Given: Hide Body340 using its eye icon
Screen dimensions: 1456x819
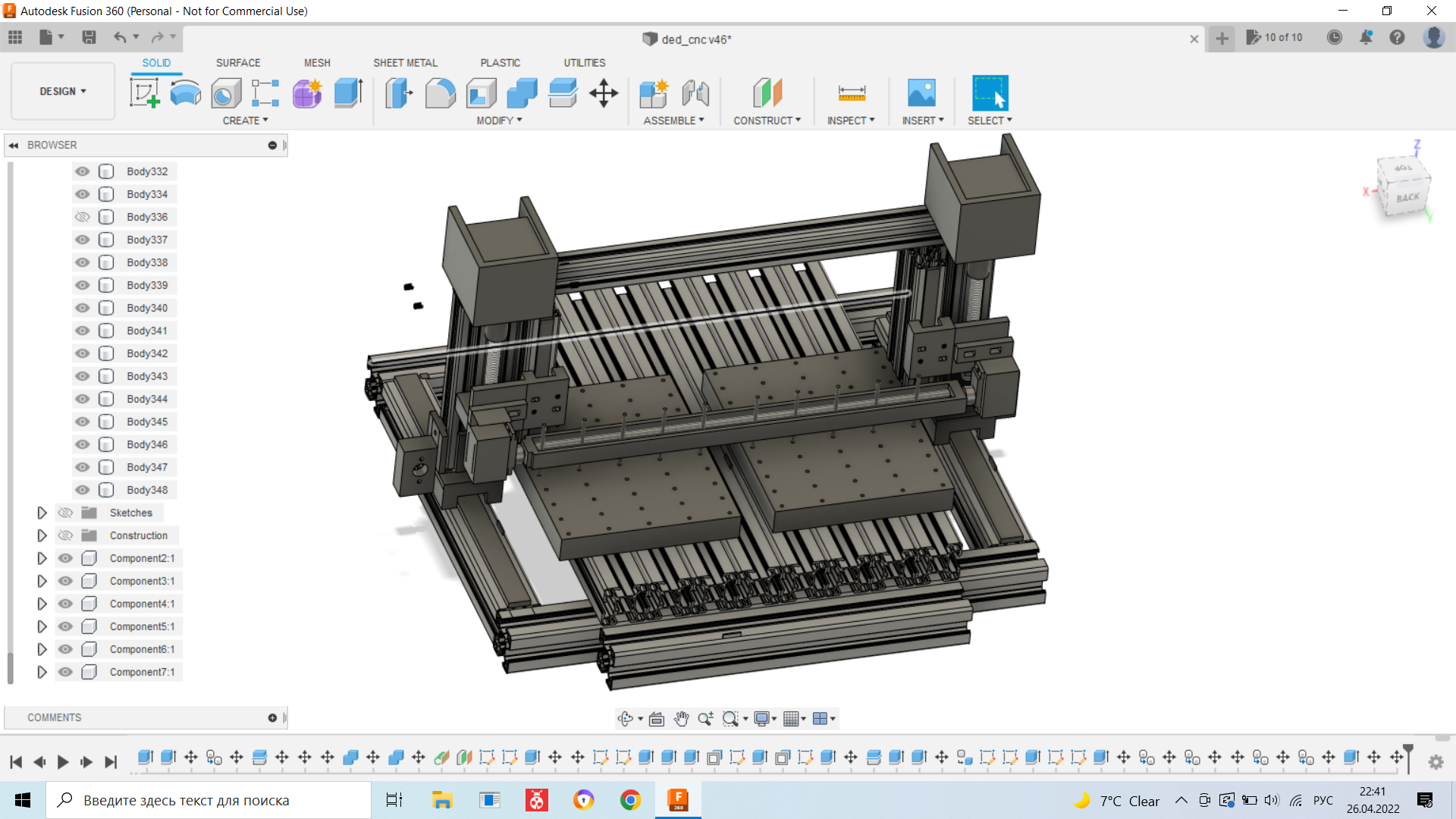Looking at the screenshot, I should (82, 308).
